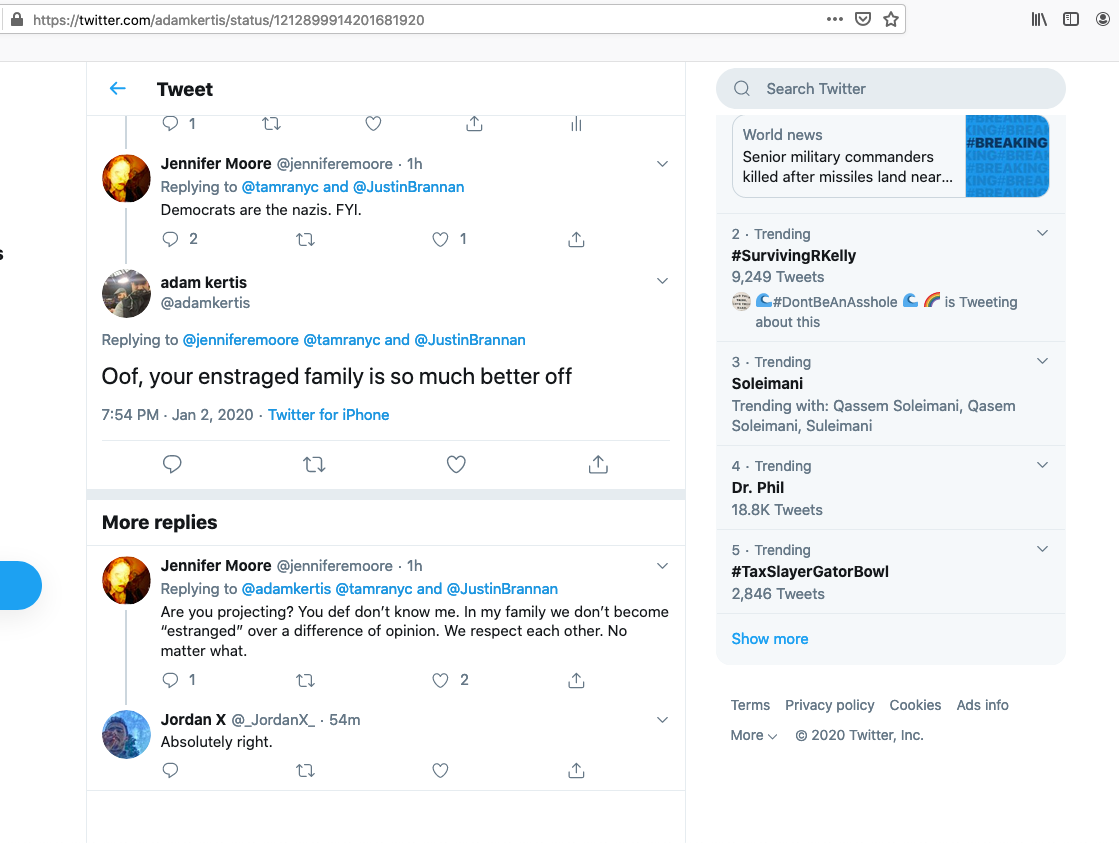Like adam kertis's main tweet
Screen dimensions: 1119x843
456,464
